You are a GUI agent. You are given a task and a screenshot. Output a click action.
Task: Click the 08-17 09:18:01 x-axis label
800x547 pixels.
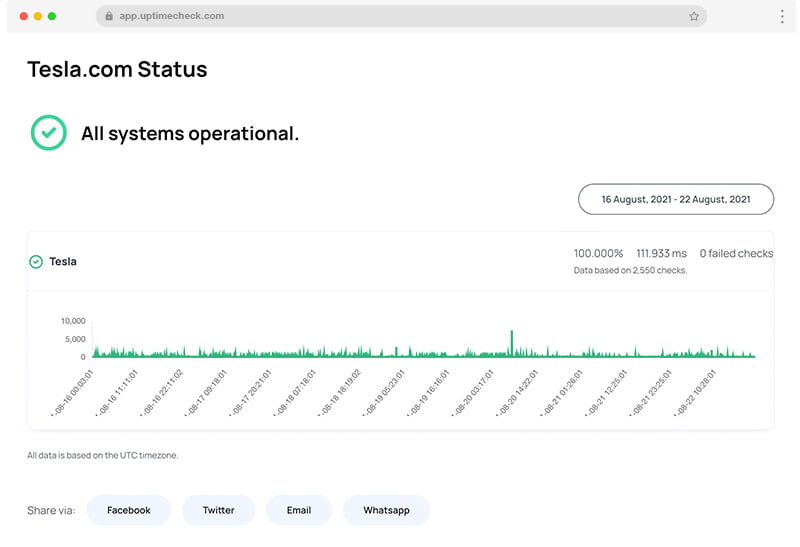click(x=206, y=393)
